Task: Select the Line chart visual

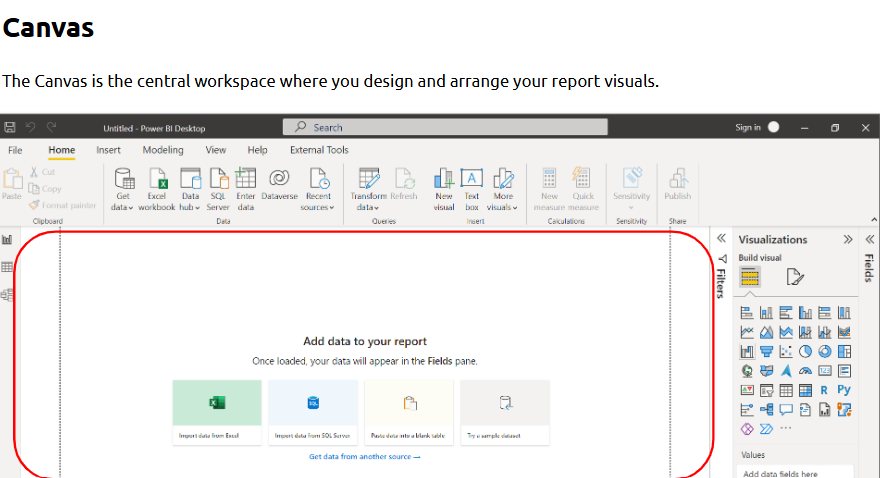Action: pyautogui.click(x=747, y=332)
